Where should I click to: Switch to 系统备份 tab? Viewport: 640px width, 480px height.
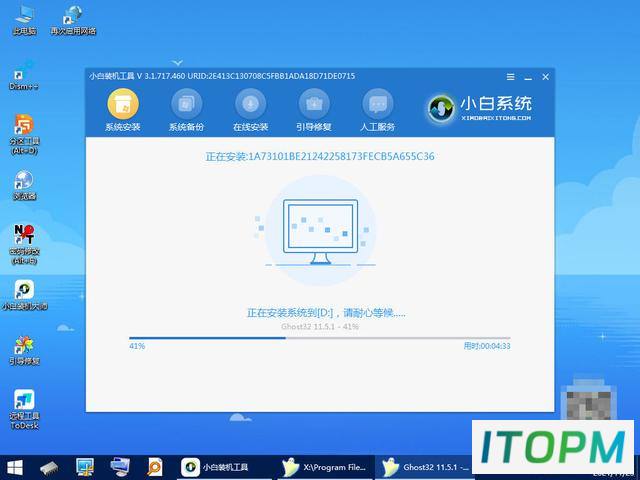click(187, 111)
